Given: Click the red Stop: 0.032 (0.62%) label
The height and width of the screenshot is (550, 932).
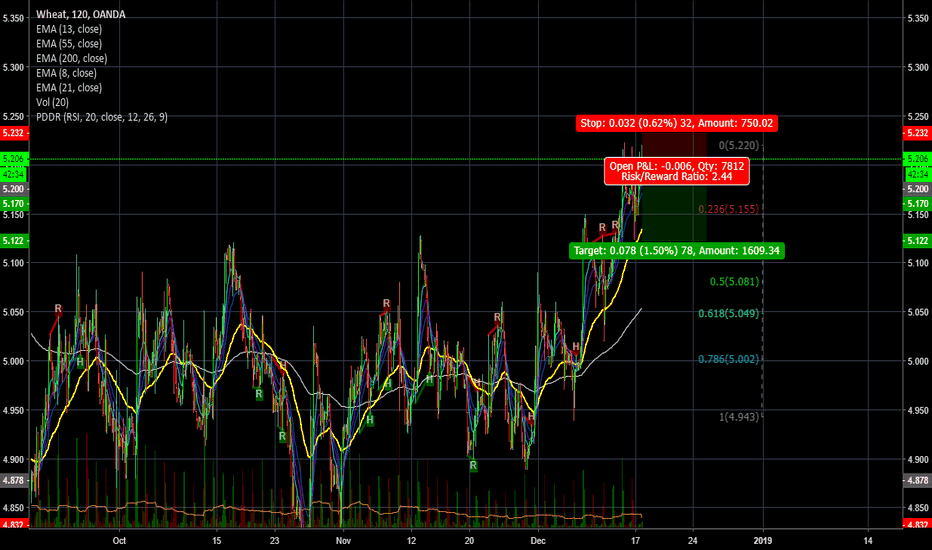Looking at the screenshot, I should [x=676, y=123].
